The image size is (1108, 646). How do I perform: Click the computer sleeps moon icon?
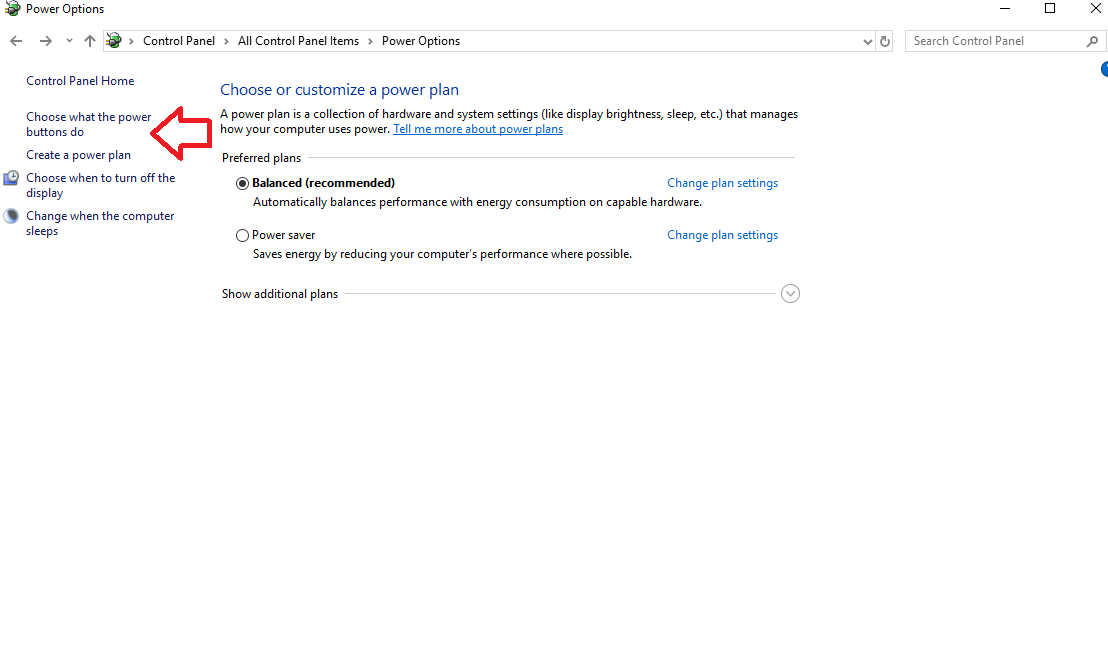[11, 216]
